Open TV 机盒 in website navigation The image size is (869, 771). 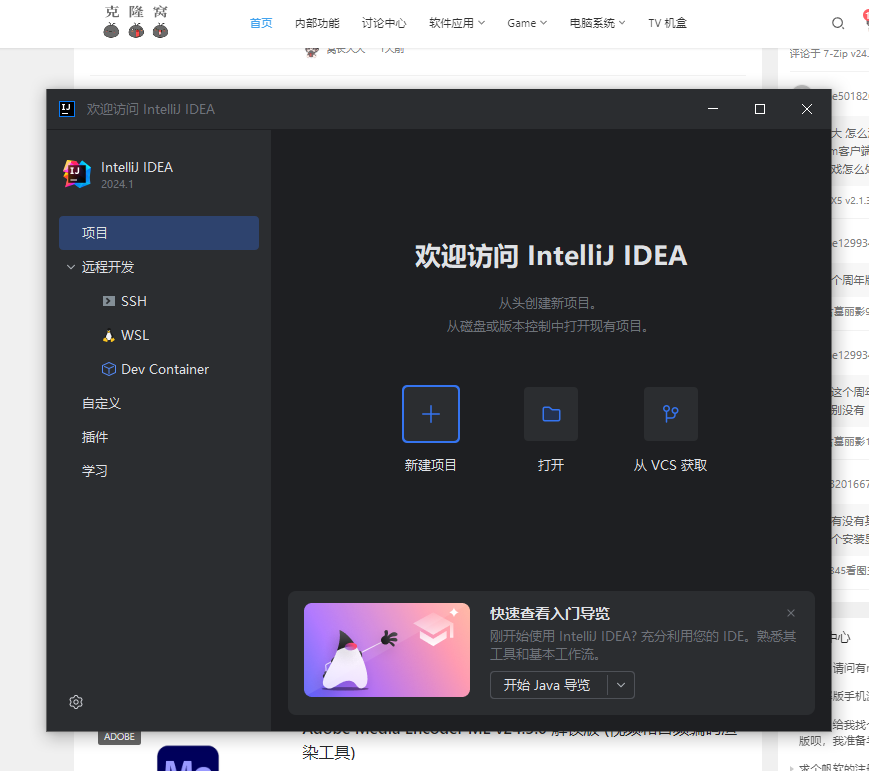[x=667, y=23]
